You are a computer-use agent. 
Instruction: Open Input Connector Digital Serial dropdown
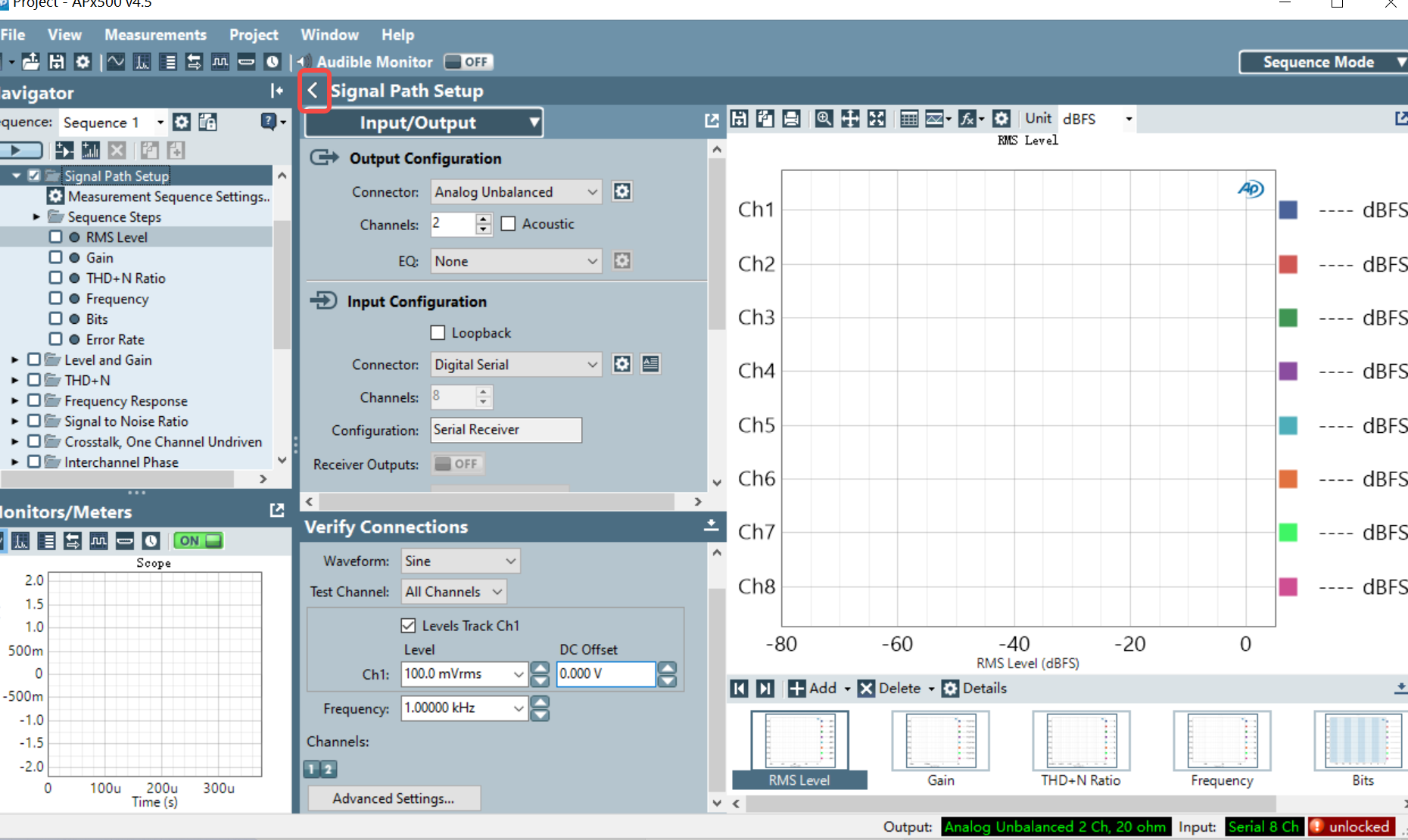(516, 365)
